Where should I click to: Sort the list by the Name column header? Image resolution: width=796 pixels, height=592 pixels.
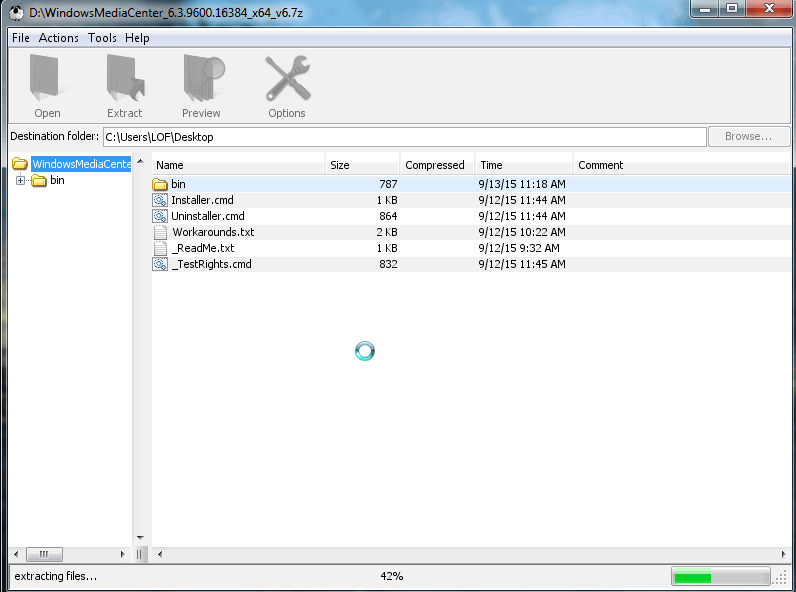click(238, 165)
